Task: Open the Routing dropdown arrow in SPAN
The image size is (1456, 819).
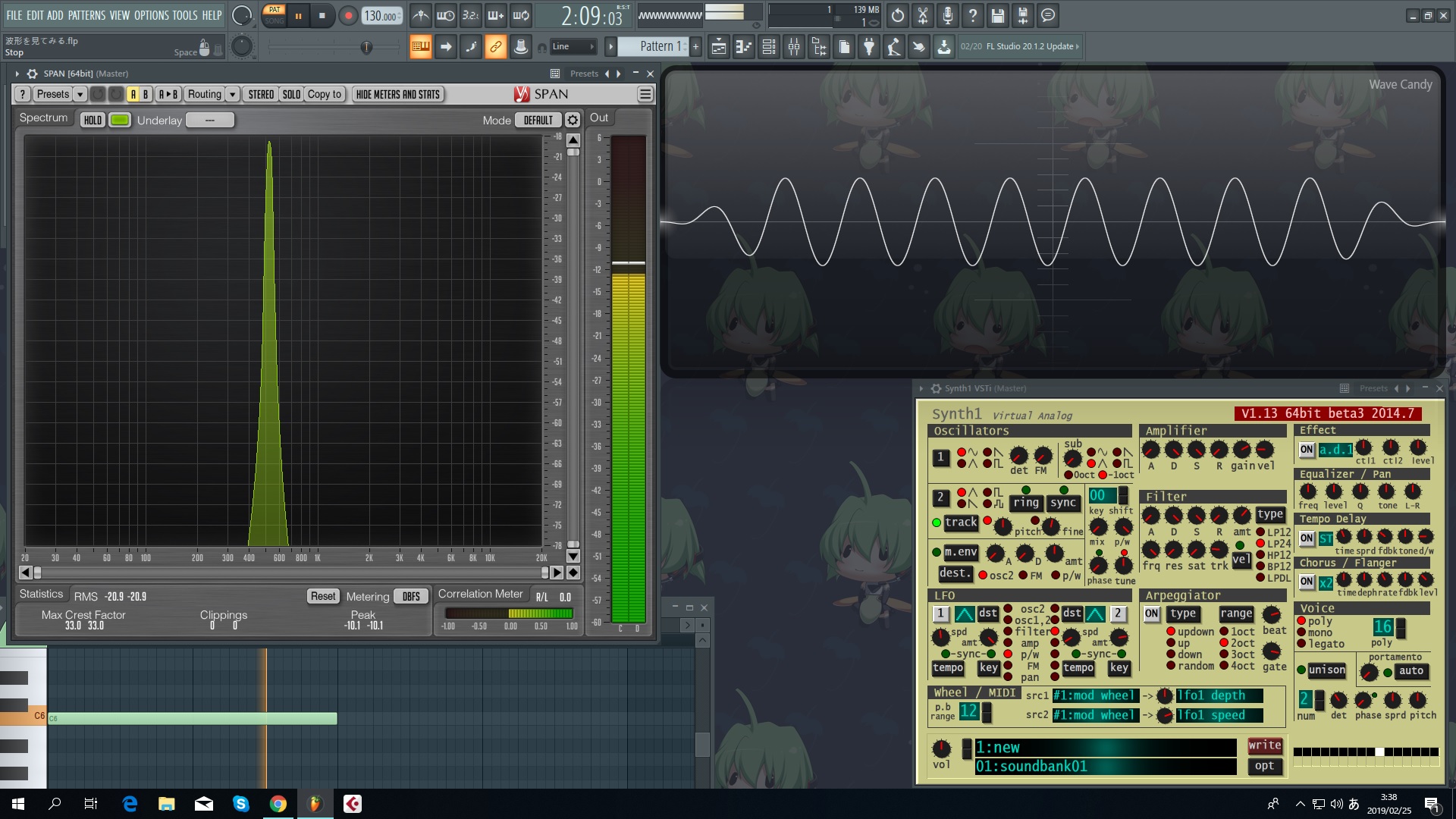Action: click(x=233, y=94)
